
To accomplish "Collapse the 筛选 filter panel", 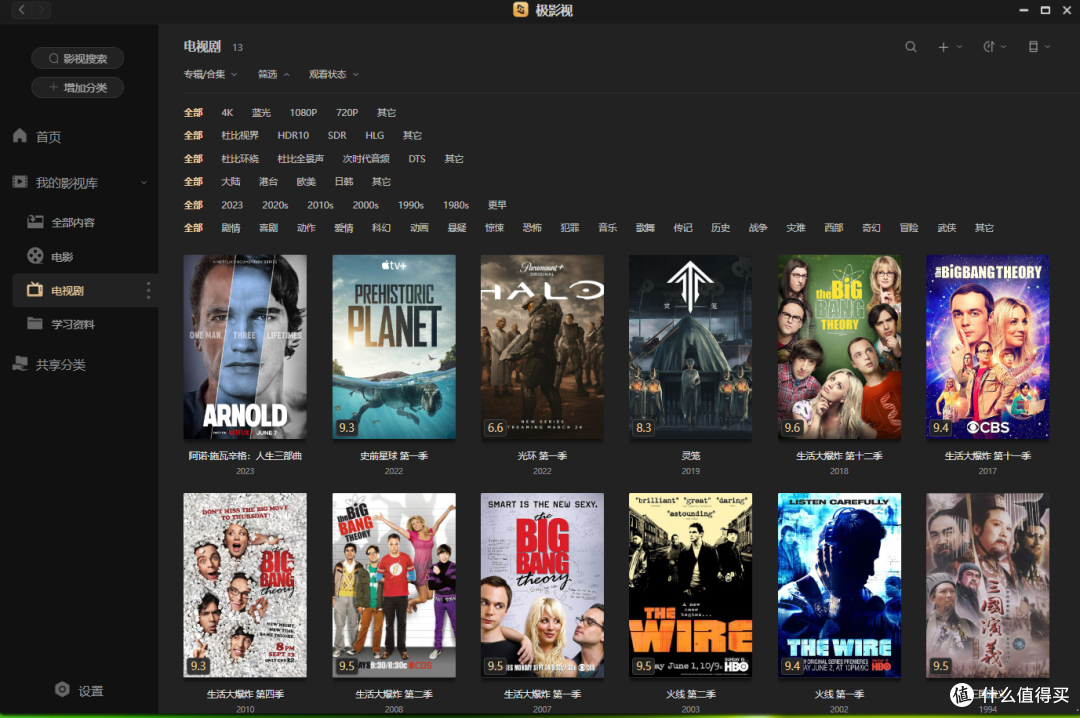I will coord(273,74).
